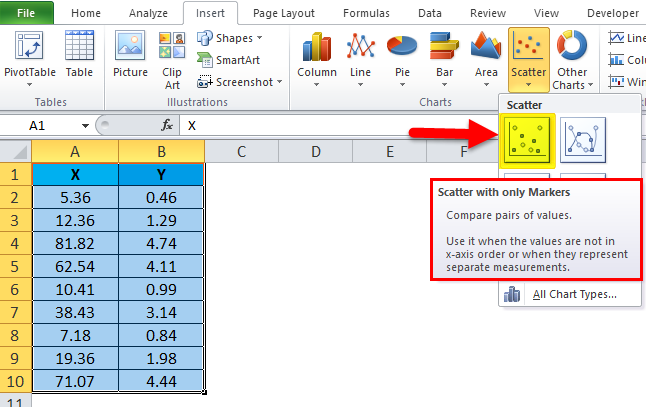Switch to the Home tab
This screenshot has width=646, height=407.
86,13
